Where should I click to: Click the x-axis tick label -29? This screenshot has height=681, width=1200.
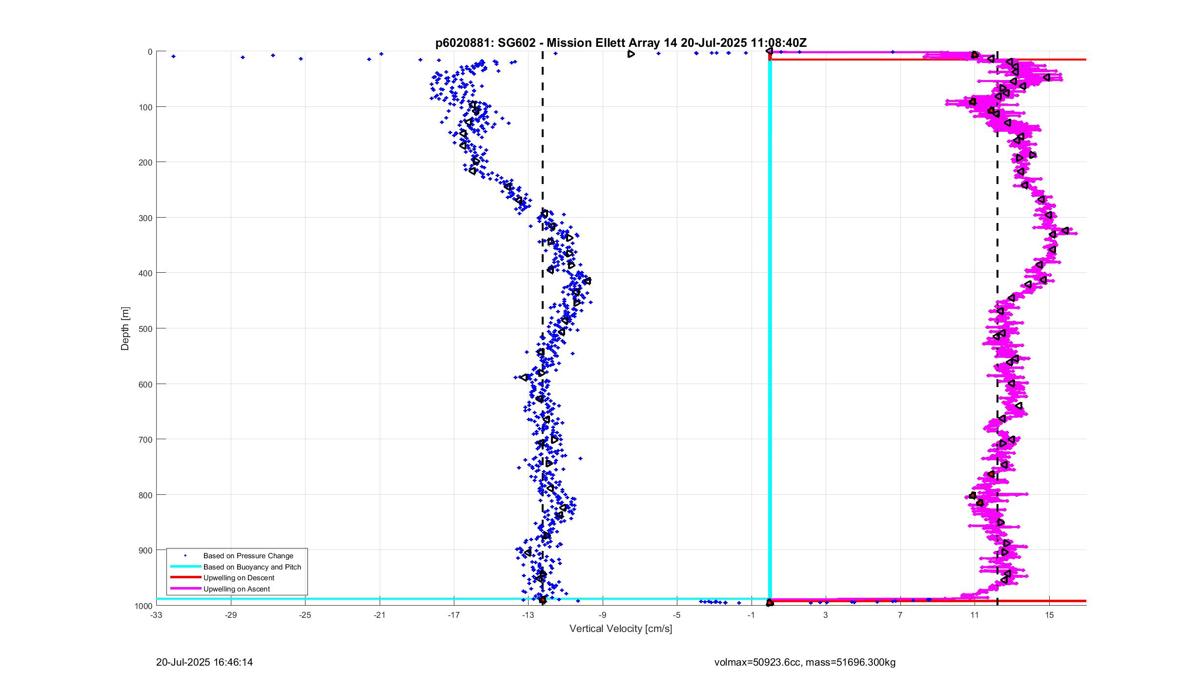click(x=231, y=615)
